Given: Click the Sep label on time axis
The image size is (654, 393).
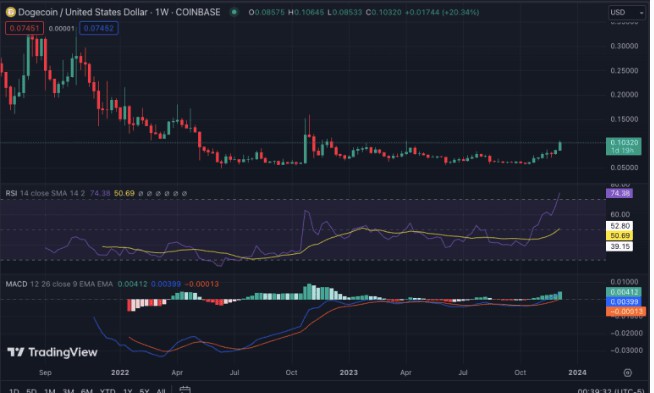Looking at the screenshot, I should tap(45, 373).
